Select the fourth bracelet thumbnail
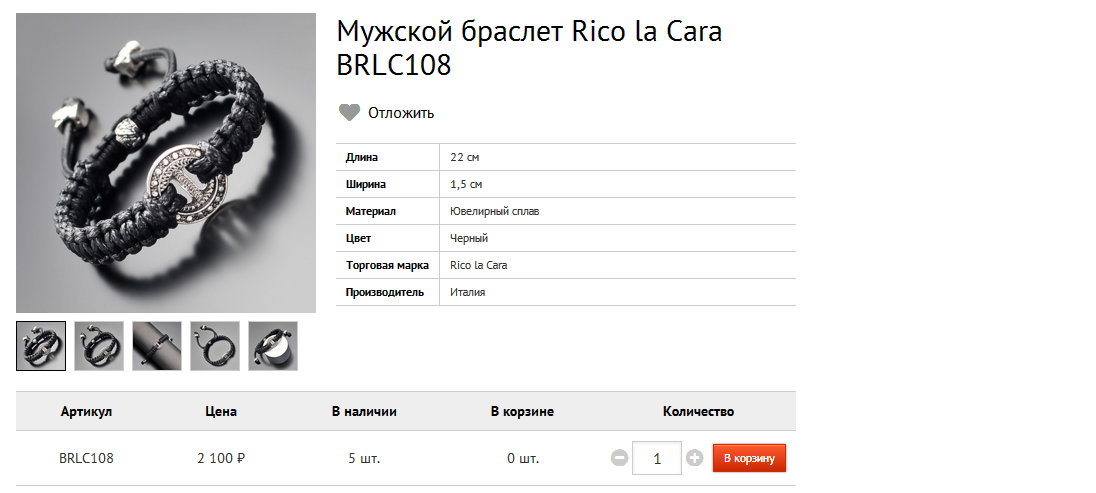 (215, 346)
